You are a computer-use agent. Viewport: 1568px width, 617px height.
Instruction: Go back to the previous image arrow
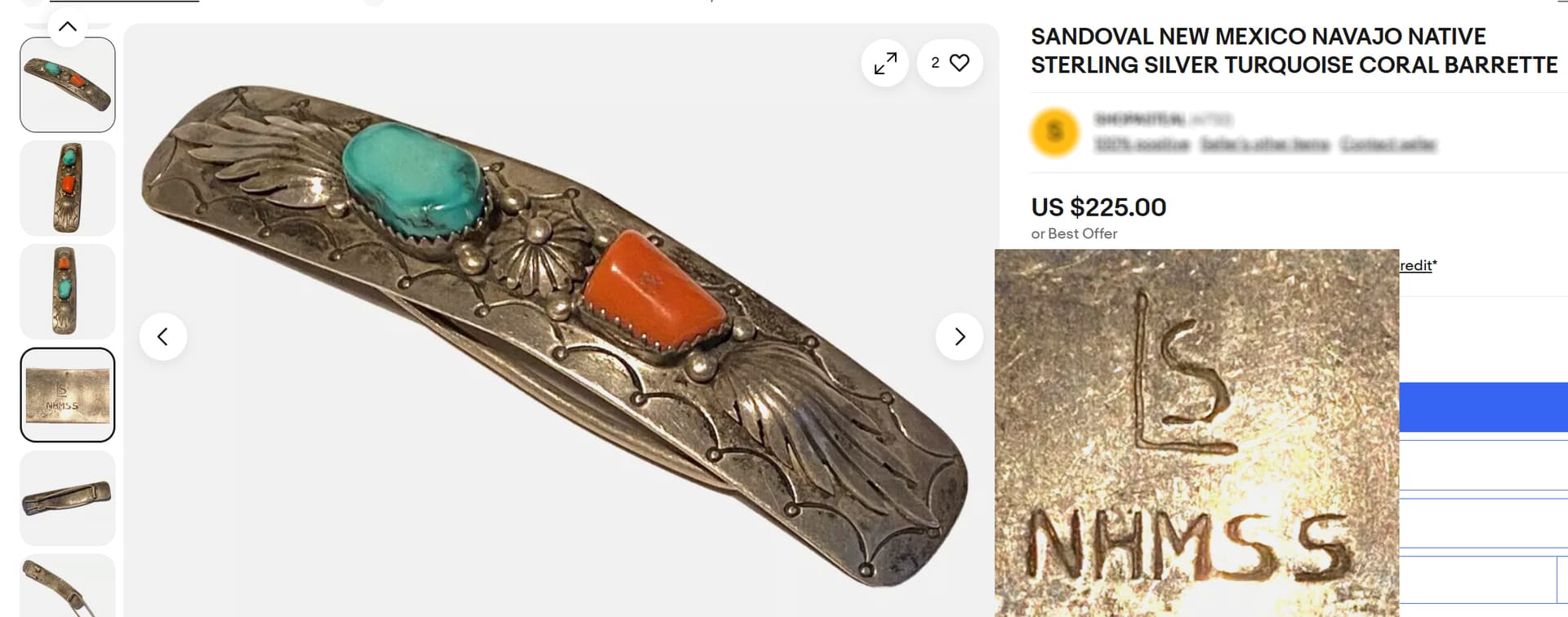pyautogui.click(x=163, y=336)
